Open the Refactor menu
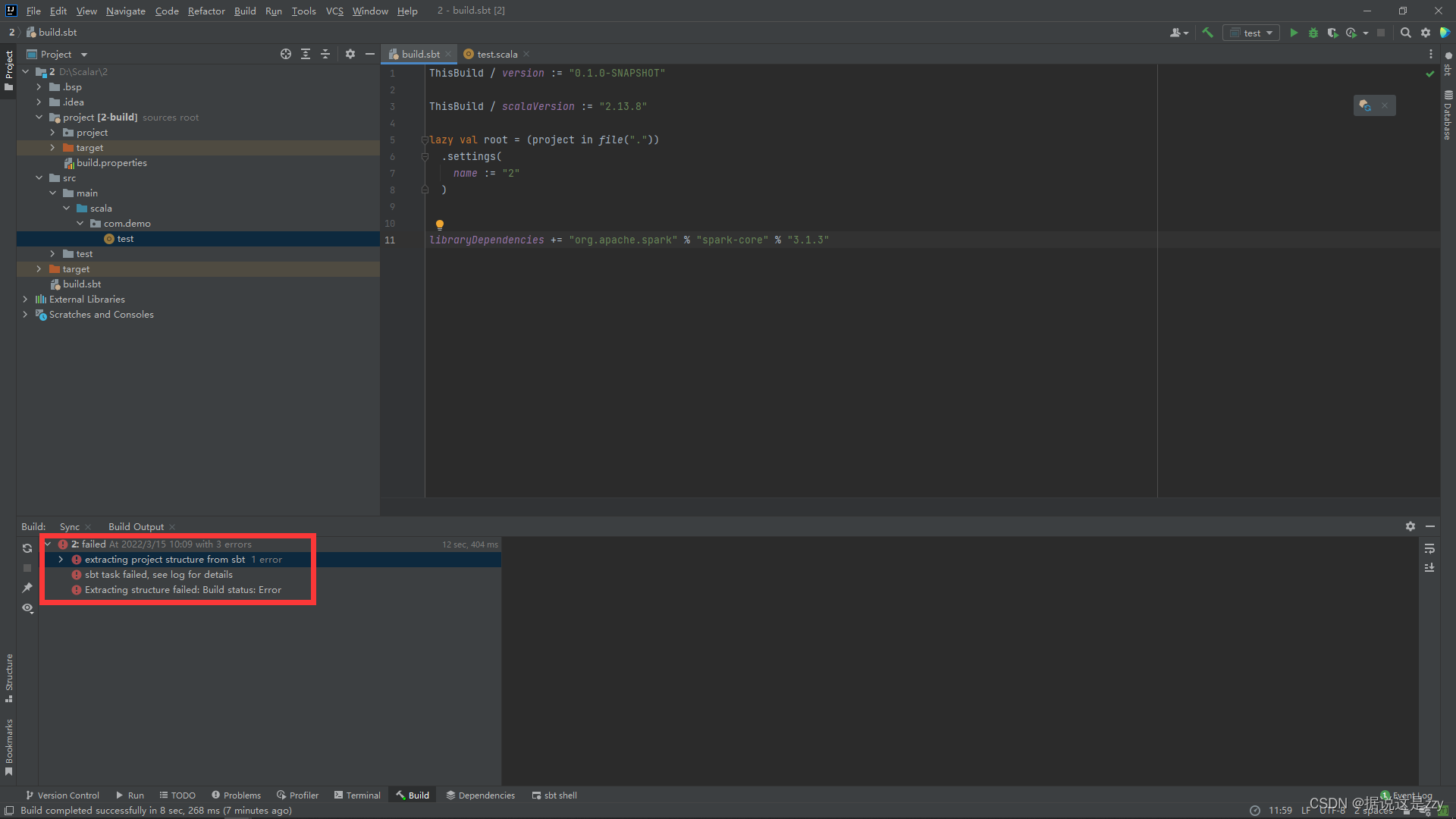The image size is (1456, 819). click(206, 11)
